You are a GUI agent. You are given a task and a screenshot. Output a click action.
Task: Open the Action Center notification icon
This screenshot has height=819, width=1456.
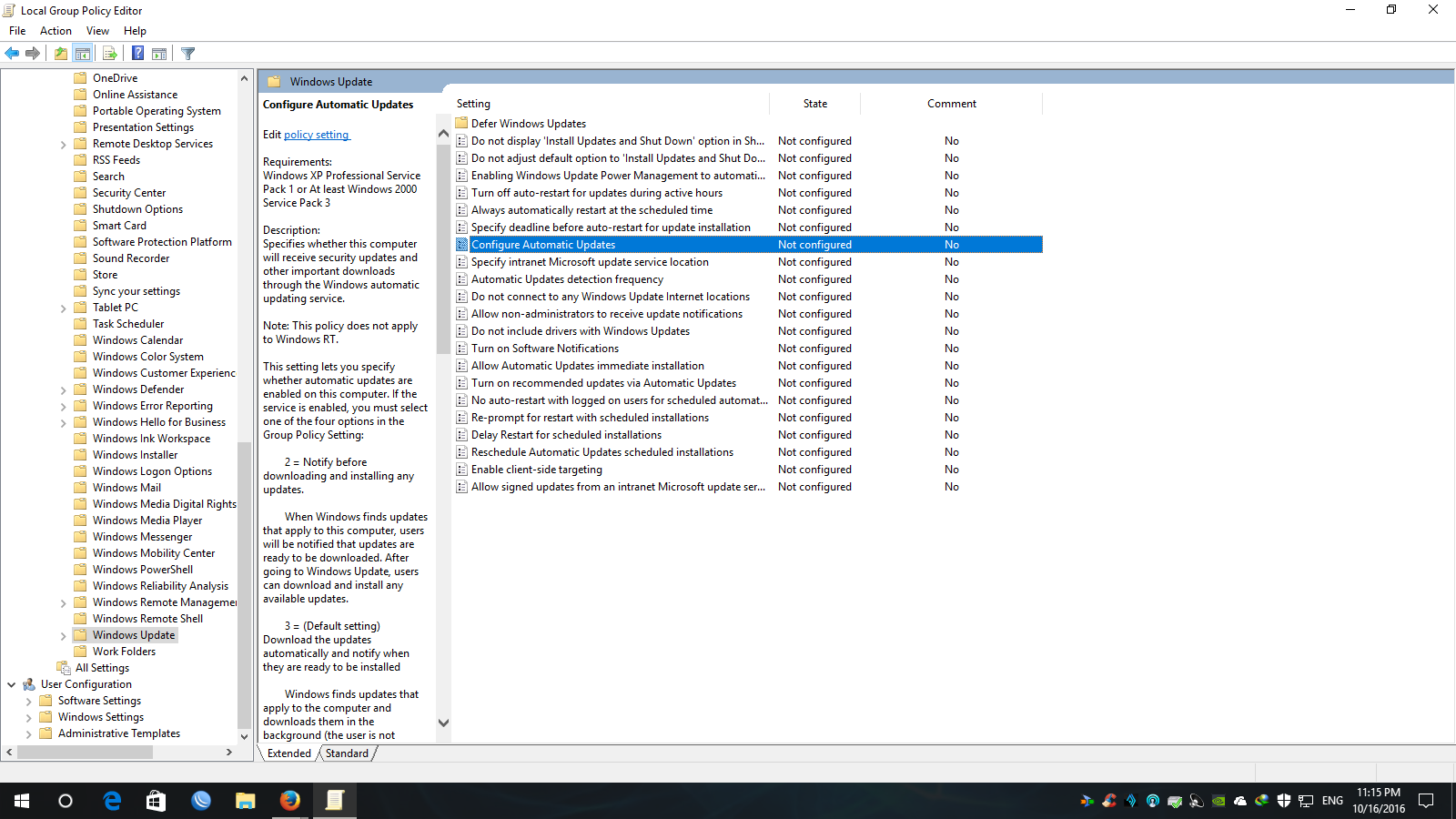1426,801
